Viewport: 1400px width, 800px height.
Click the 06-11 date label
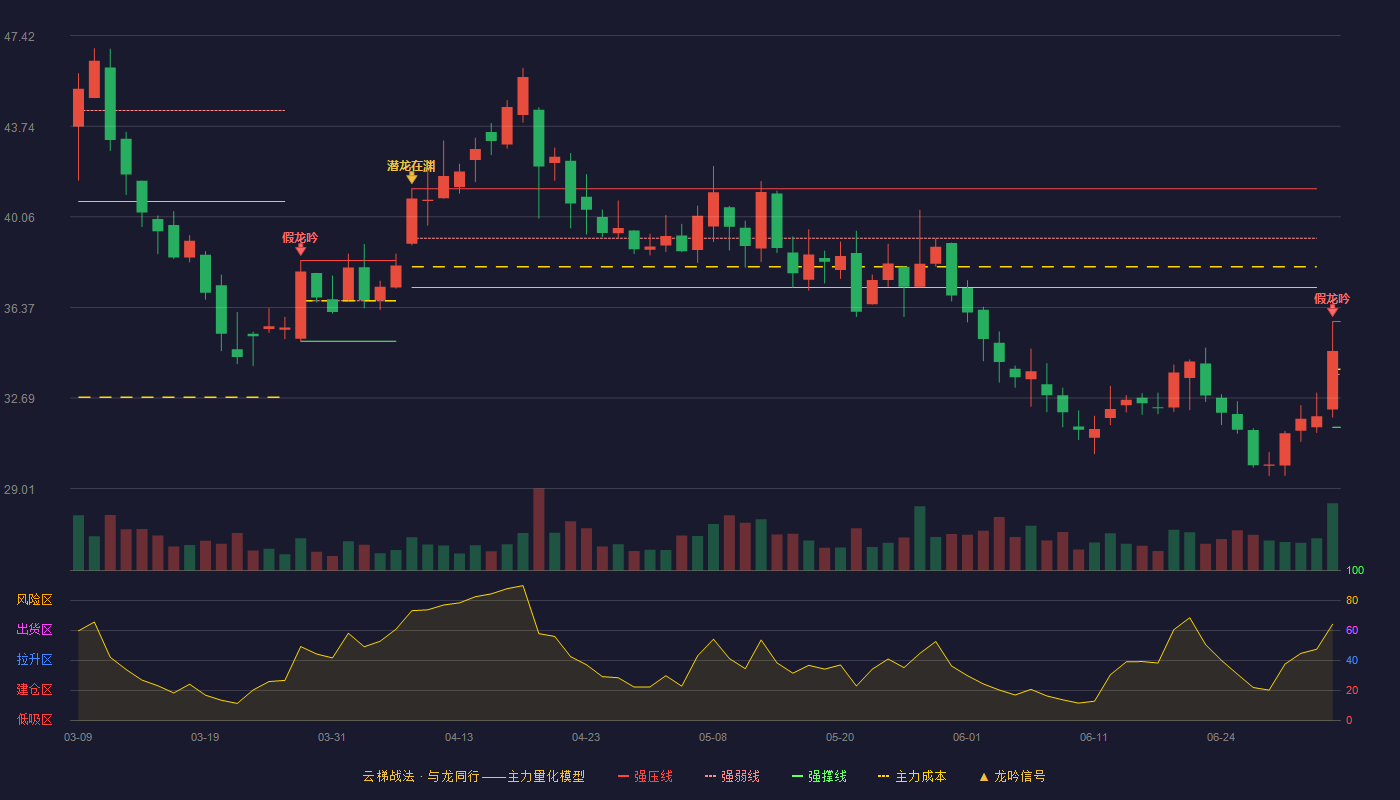pos(1094,737)
